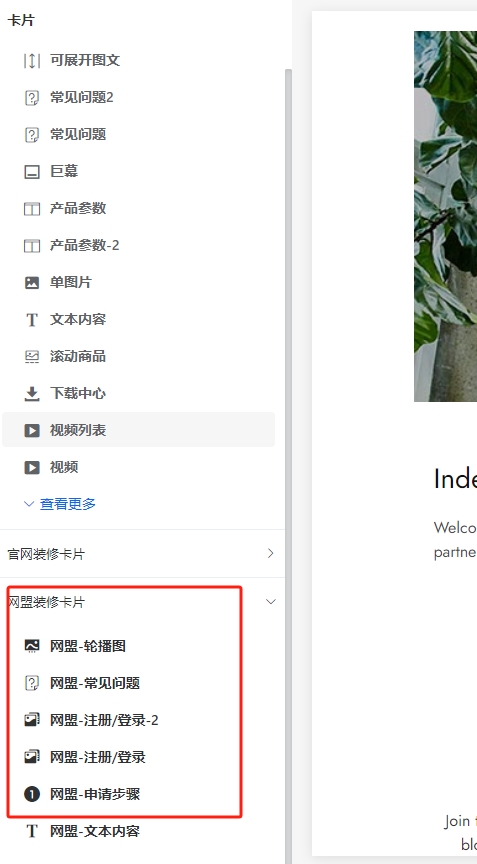This screenshot has height=864, width=477.
Task: Click the 网盟-轮播图 slideshow icon
Action: [x=32, y=646]
